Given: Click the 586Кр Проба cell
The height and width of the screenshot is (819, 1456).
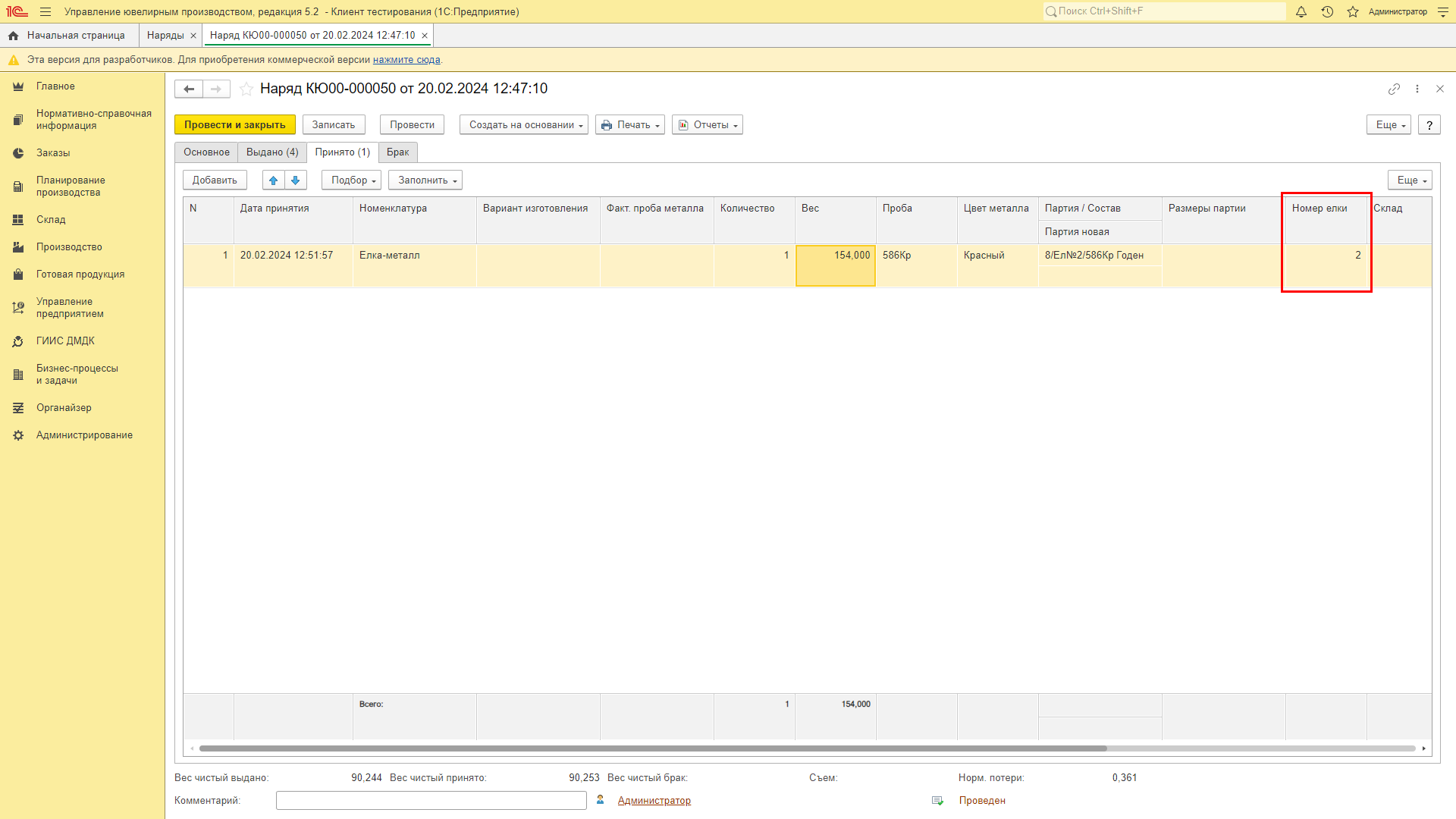Looking at the screenshot, I should click(917, 265).
